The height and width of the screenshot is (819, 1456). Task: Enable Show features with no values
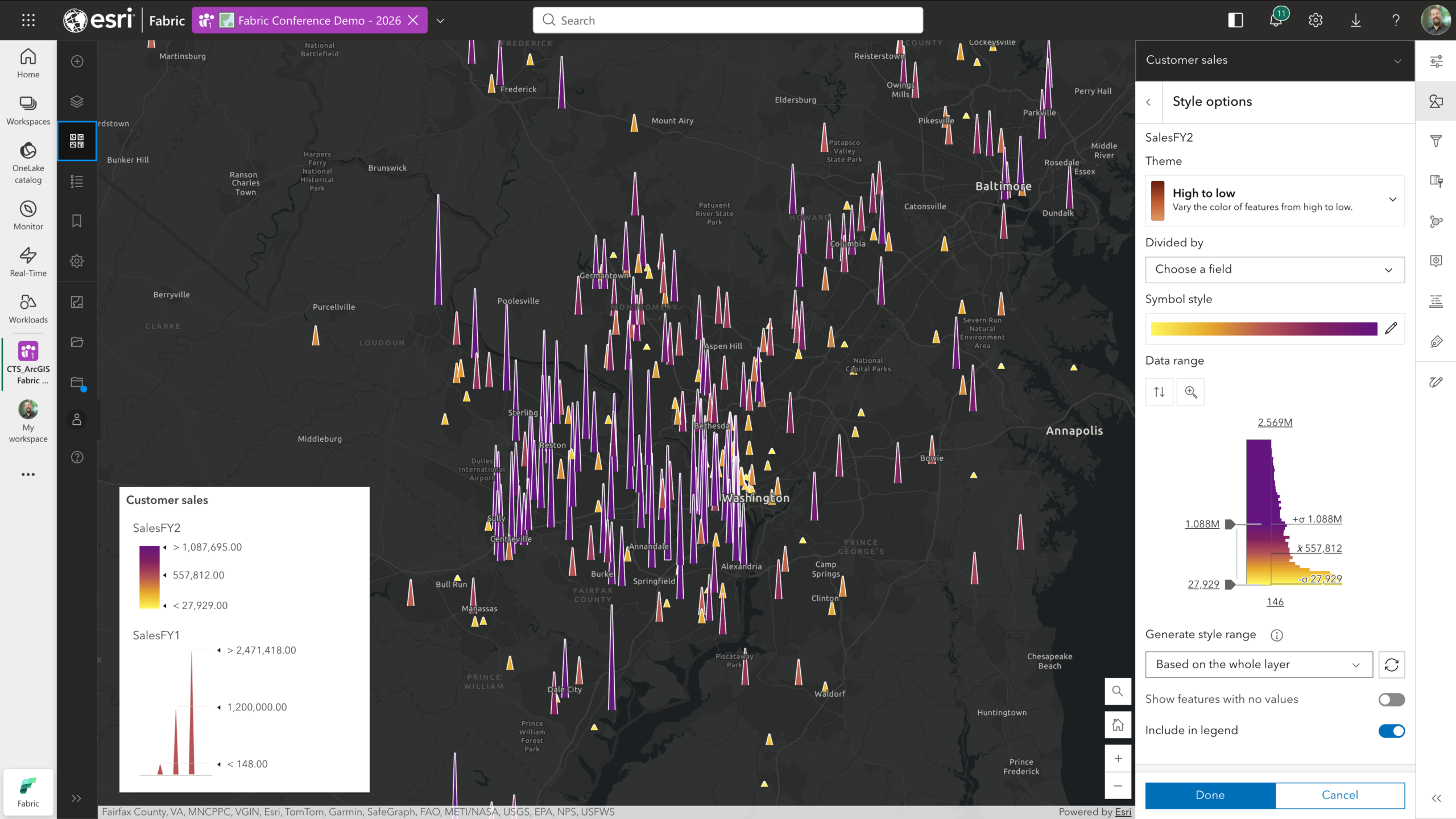coord(1391,700)
